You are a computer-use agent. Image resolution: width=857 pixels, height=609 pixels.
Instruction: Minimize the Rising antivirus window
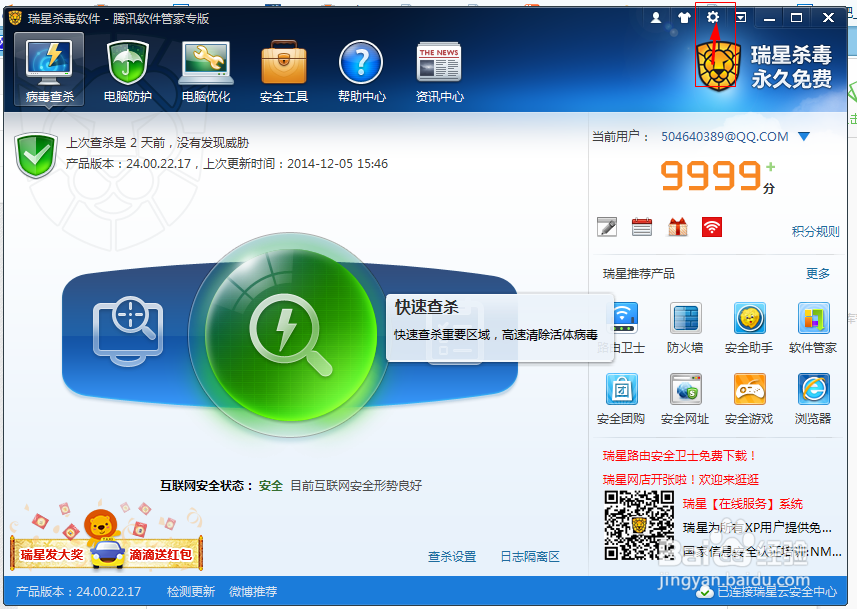[x=770, y=18]
